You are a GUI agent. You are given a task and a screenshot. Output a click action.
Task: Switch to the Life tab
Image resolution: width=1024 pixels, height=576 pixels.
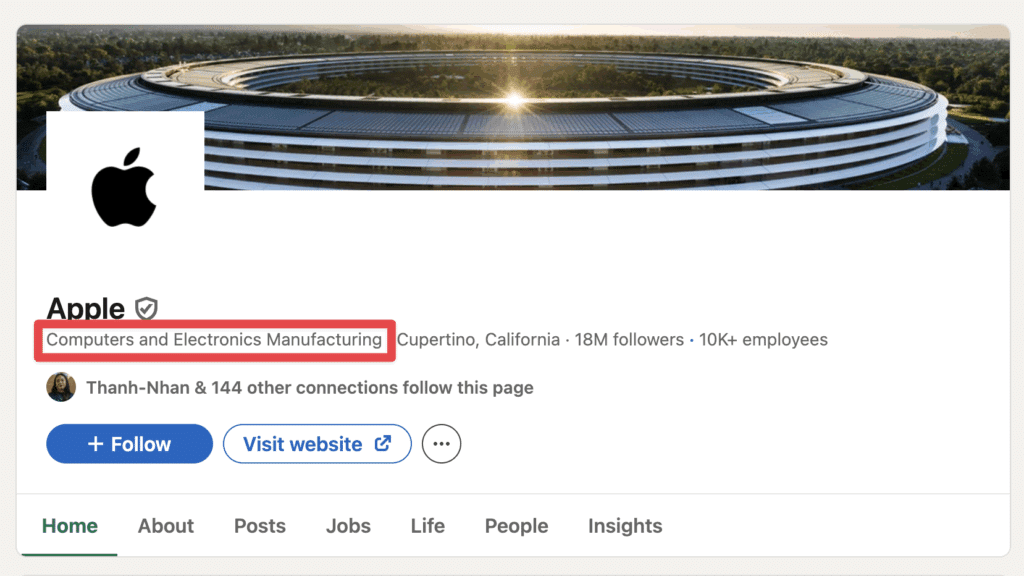(x=427, y=525)
